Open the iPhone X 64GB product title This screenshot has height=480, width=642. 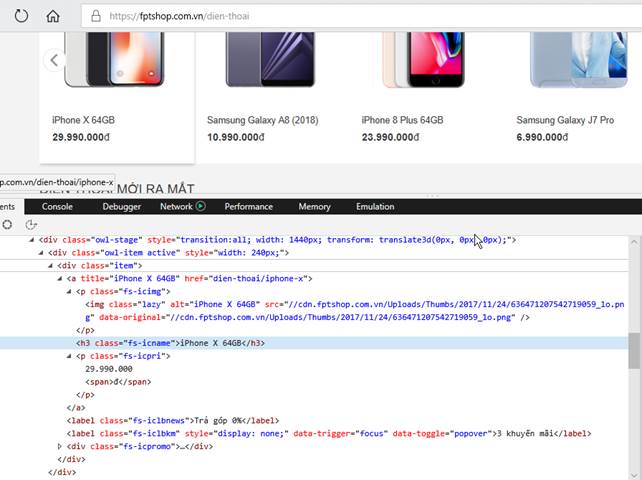pyautogui.click(x=83, y=120)
